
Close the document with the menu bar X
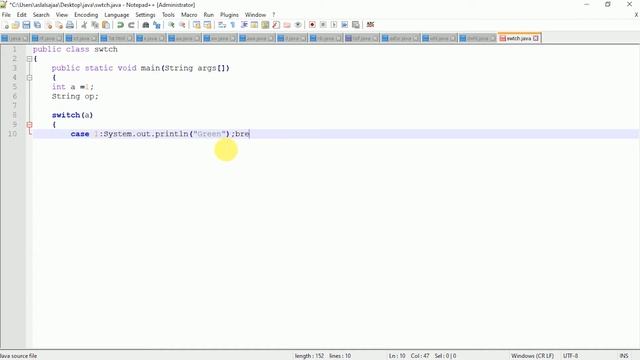[636, 15]
